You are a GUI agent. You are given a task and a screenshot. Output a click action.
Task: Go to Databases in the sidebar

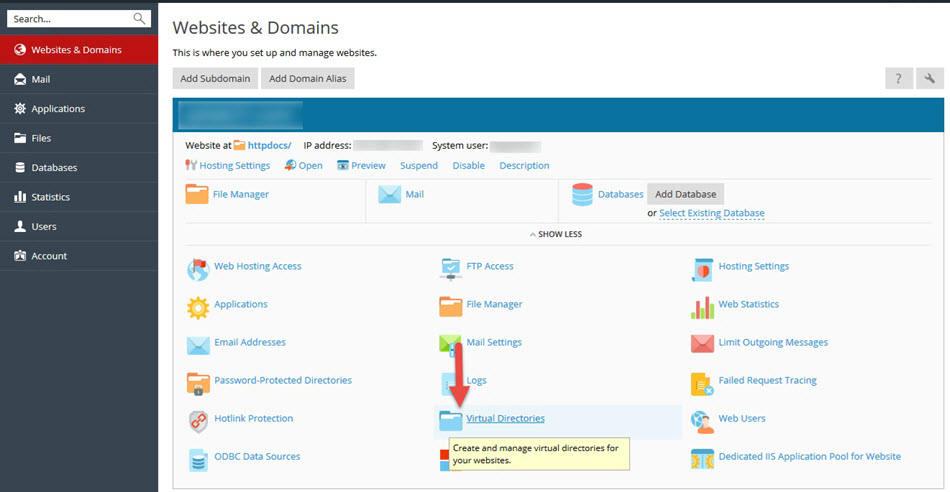tap(54, 167)
